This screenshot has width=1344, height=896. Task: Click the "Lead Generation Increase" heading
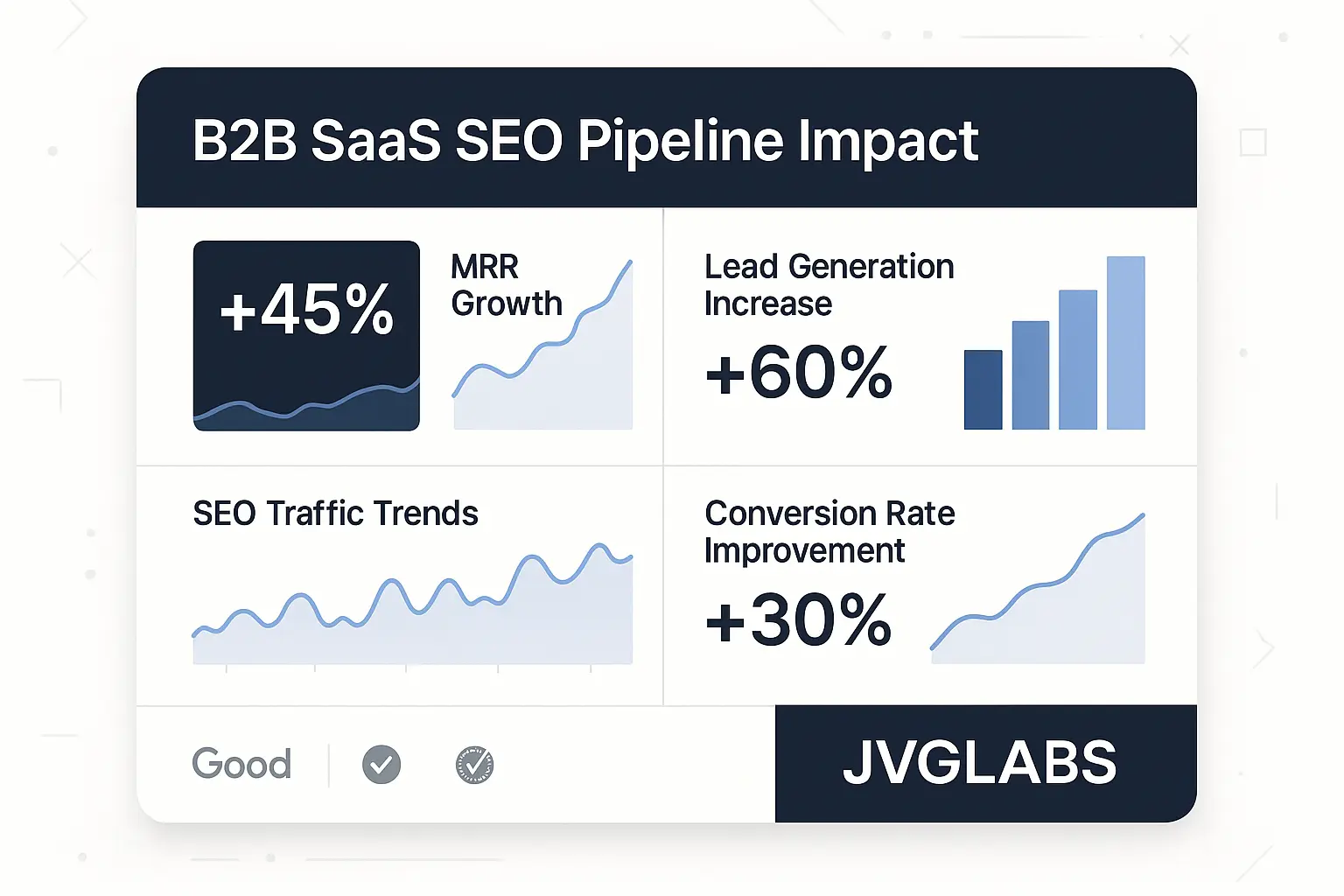tap(828, 285)
